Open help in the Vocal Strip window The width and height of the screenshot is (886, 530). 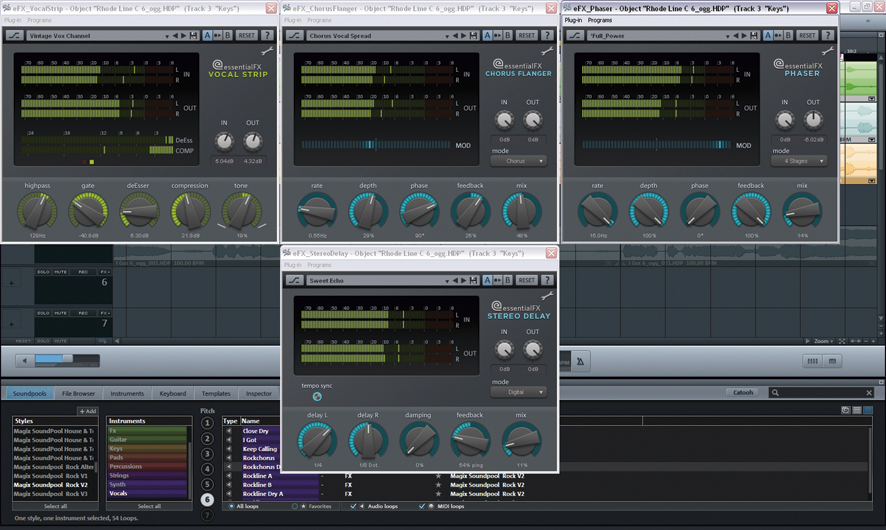click(267, 36)
